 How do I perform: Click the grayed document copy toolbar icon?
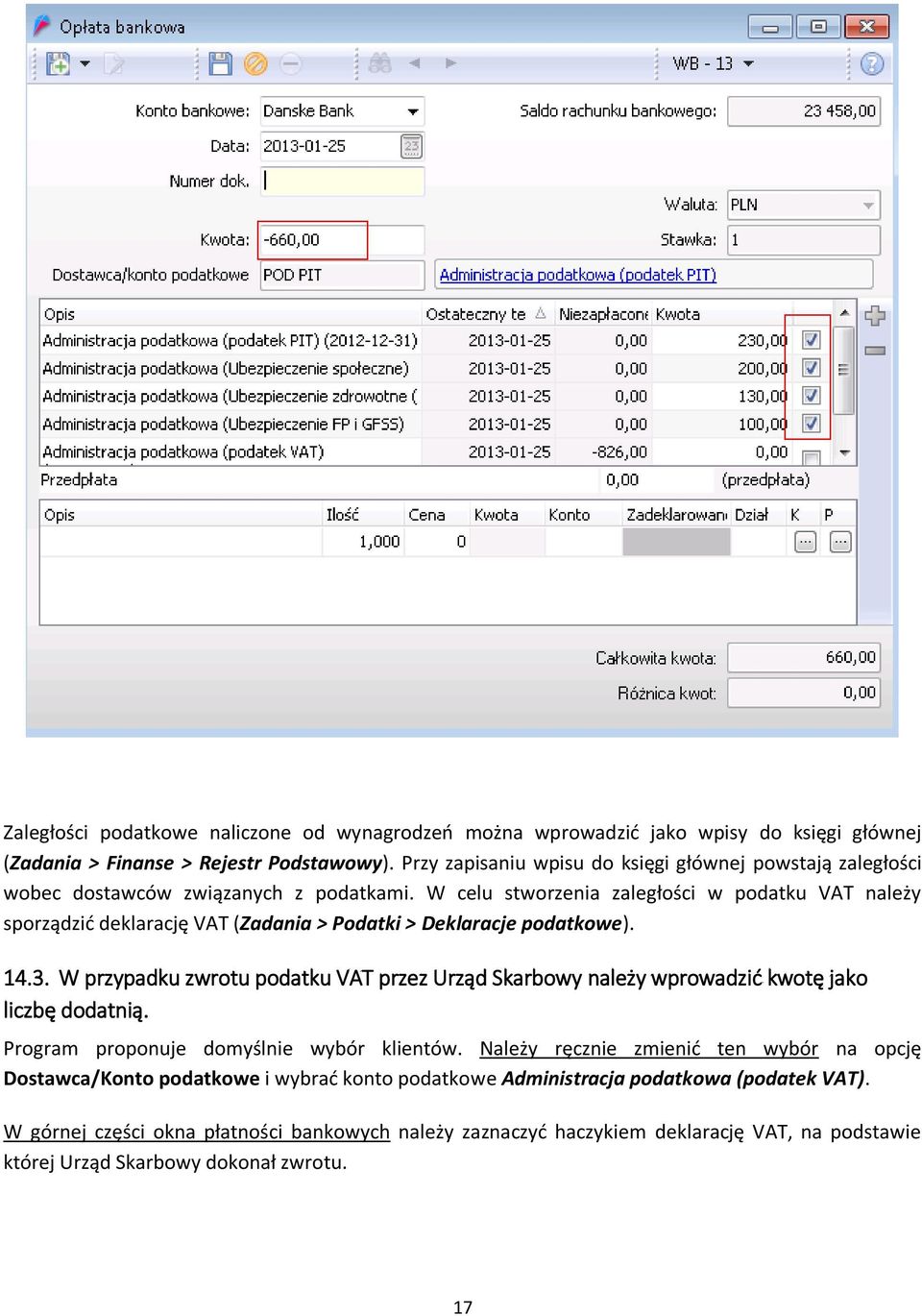114,64
